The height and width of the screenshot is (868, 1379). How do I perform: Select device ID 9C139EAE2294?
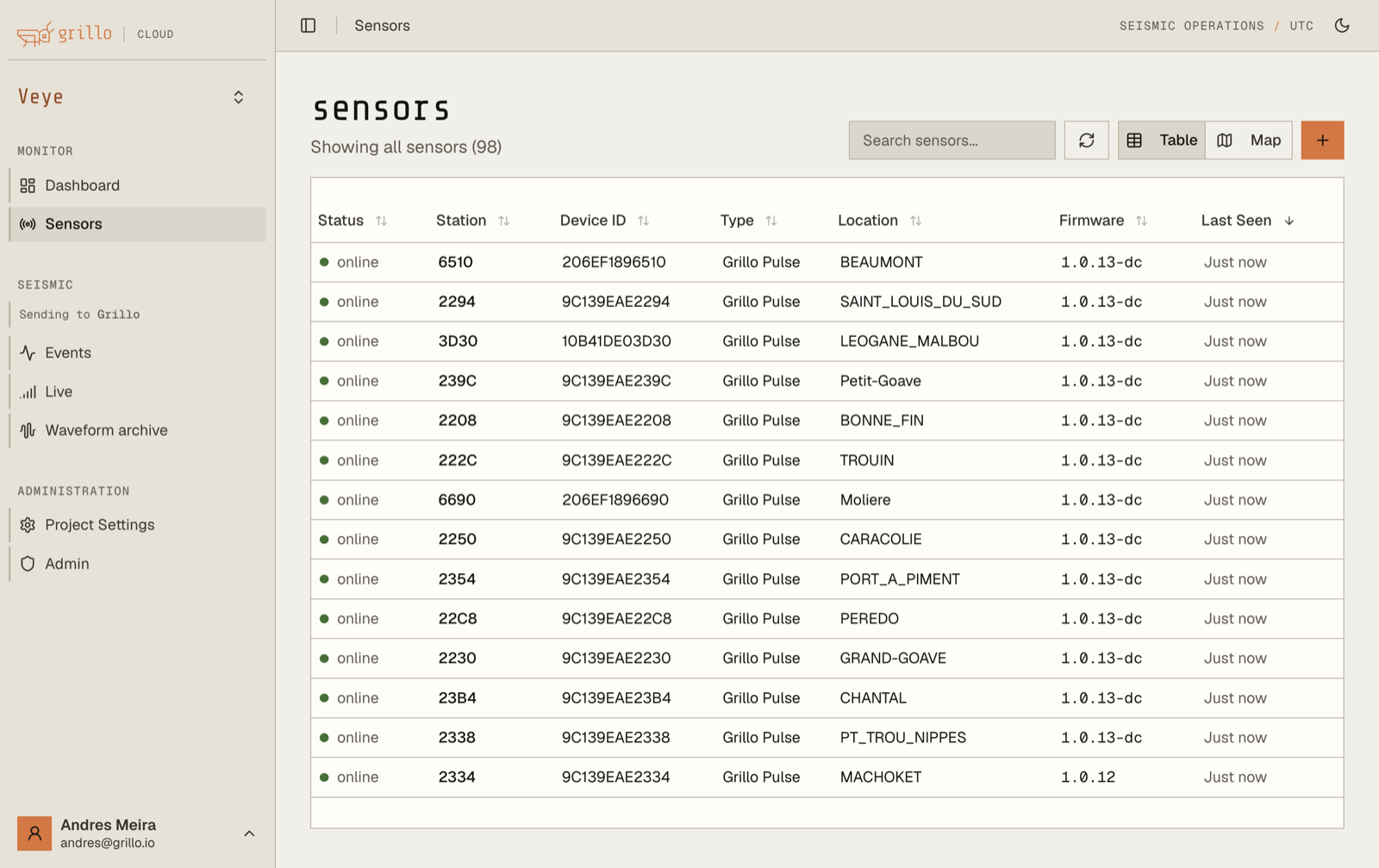(x=615, y=302)
